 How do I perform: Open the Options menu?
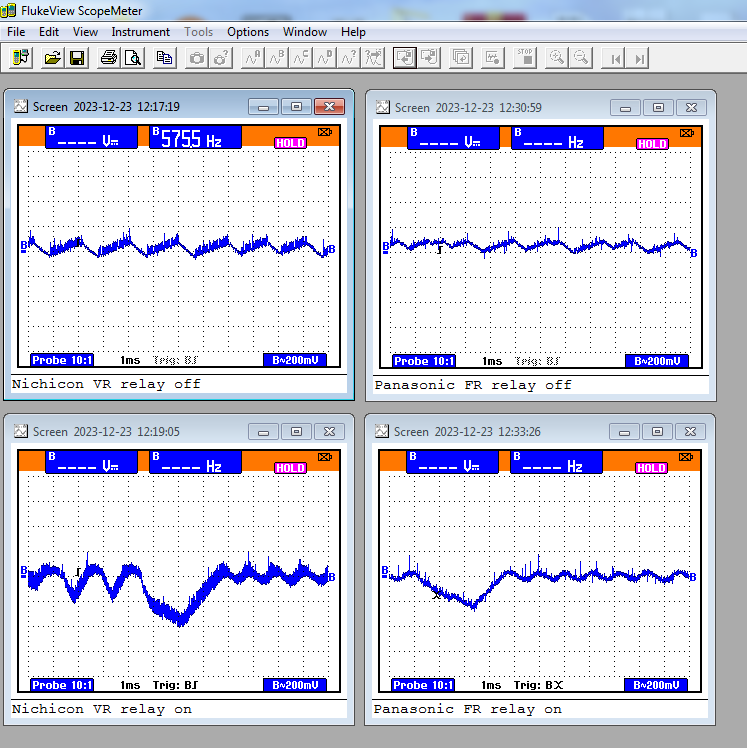[x=248, y=32]
